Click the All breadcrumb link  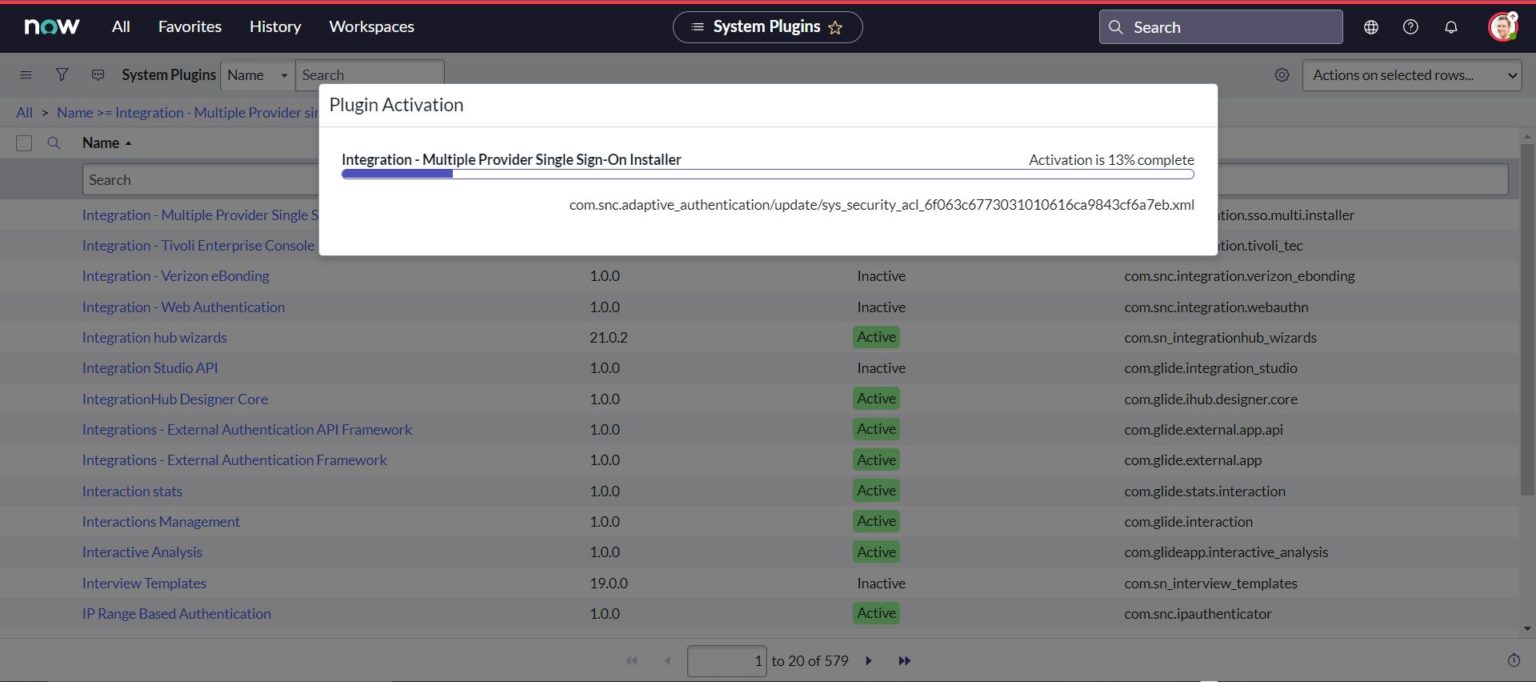tap(24, 112)
